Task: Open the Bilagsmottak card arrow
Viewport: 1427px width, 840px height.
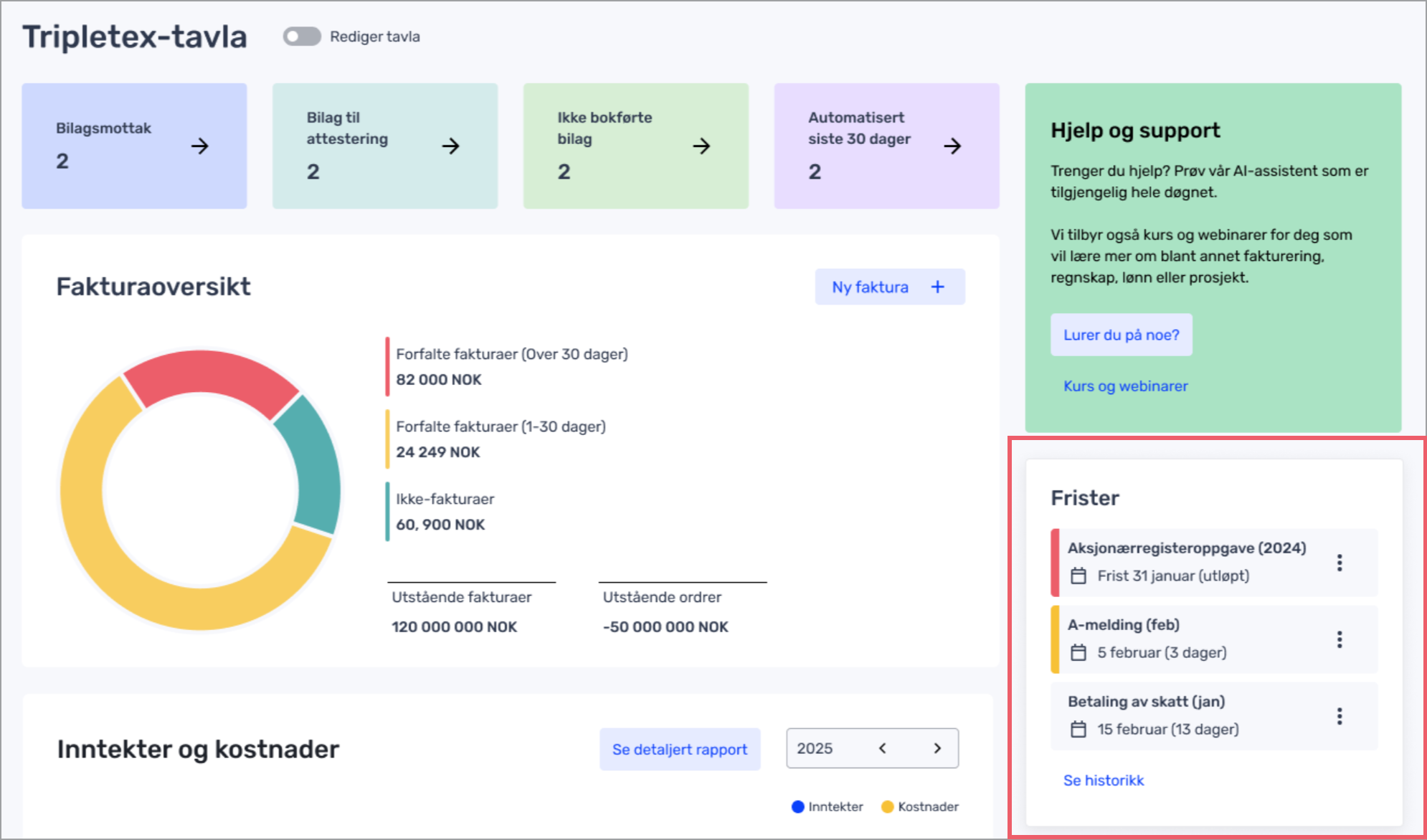Action: (x=200, y=146)
